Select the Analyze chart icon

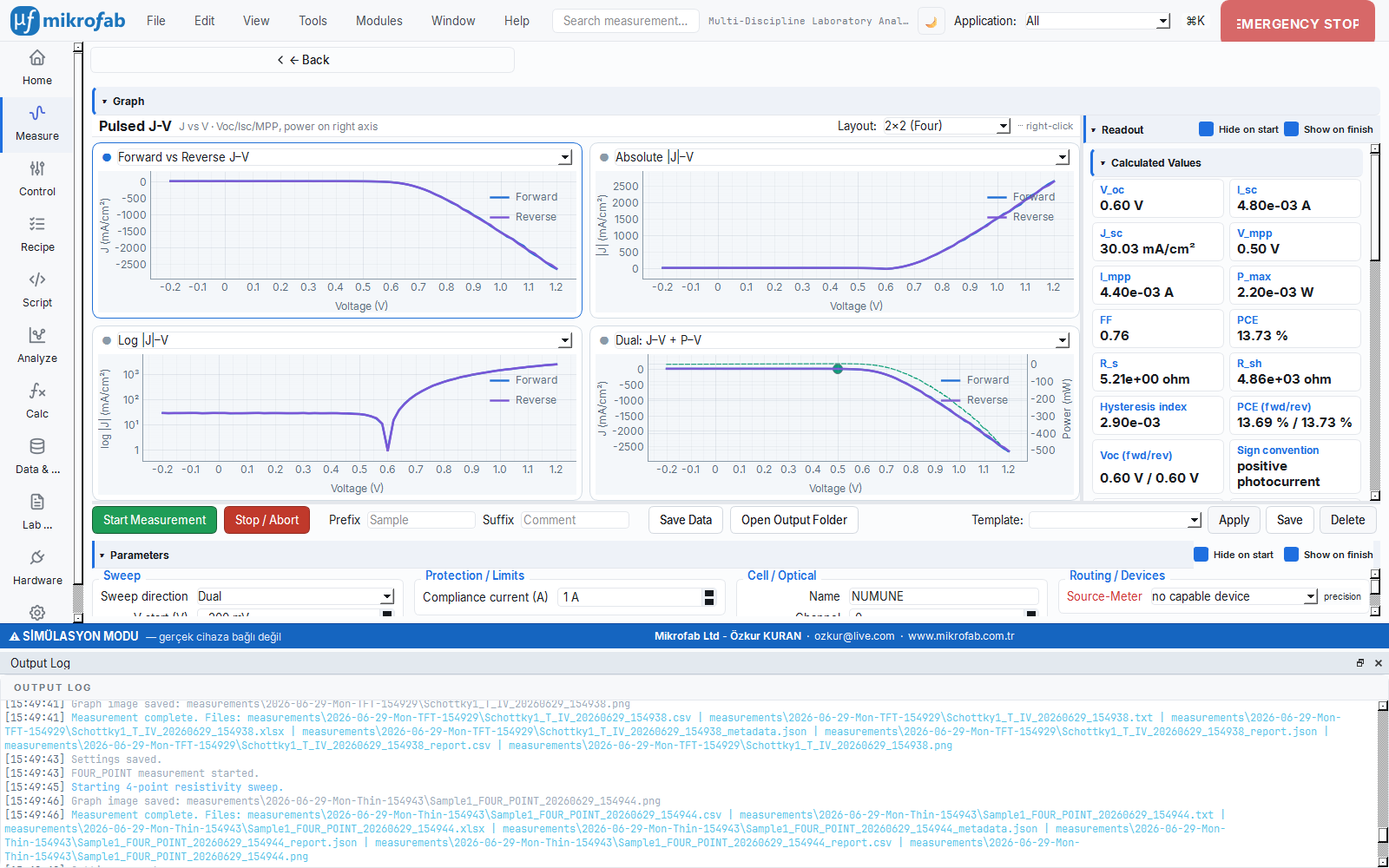point(37,335)
